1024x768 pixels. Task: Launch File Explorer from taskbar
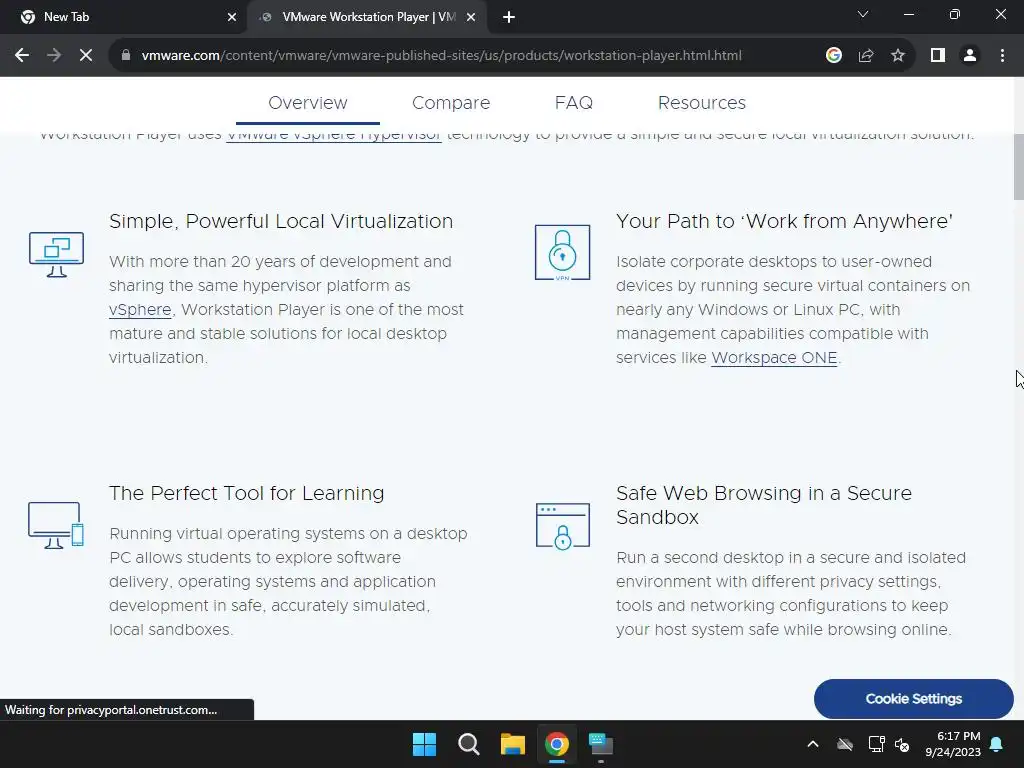pos(513,744)
